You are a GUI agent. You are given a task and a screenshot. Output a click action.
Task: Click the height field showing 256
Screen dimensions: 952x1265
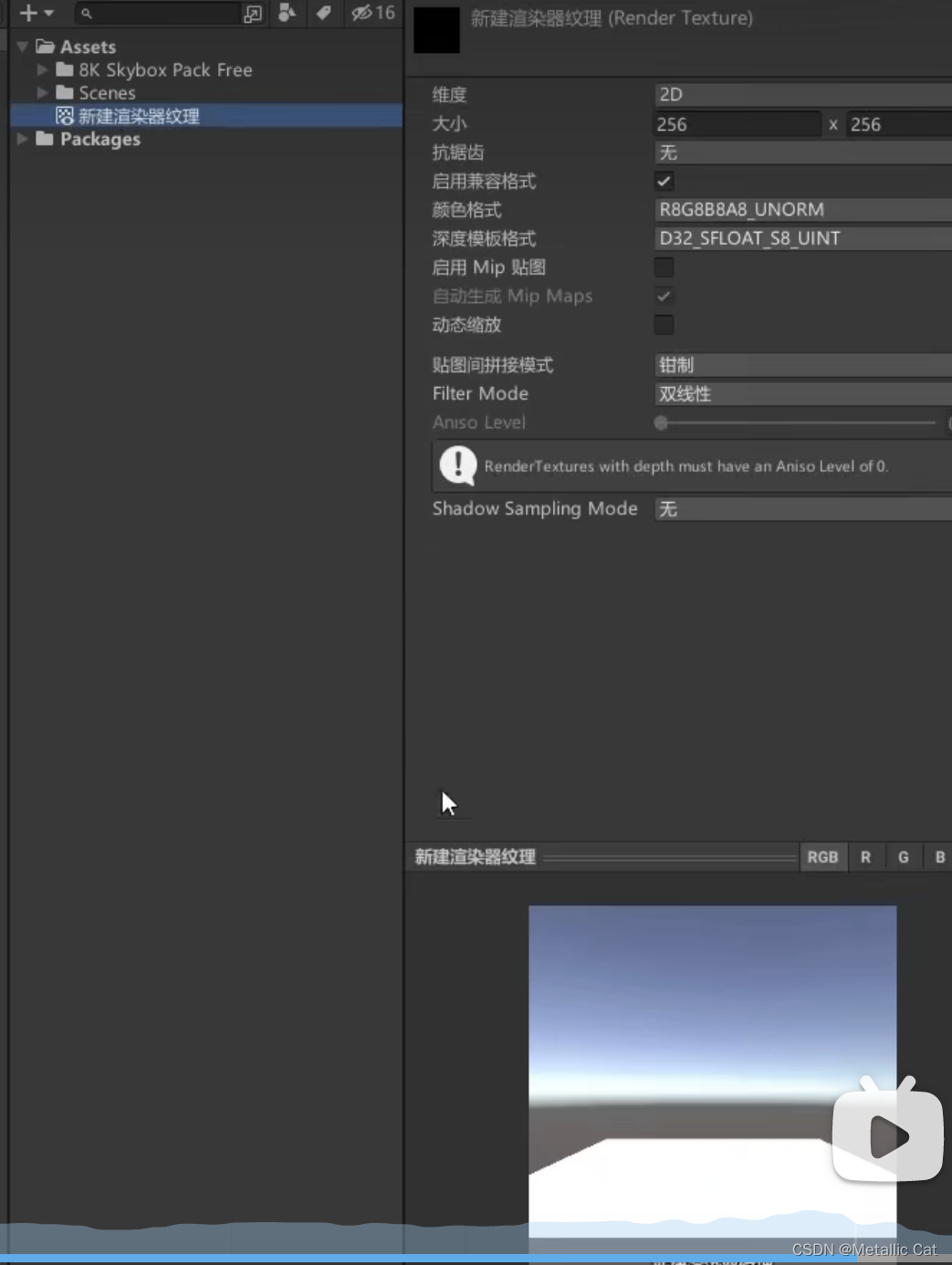(x=899, y=124)
